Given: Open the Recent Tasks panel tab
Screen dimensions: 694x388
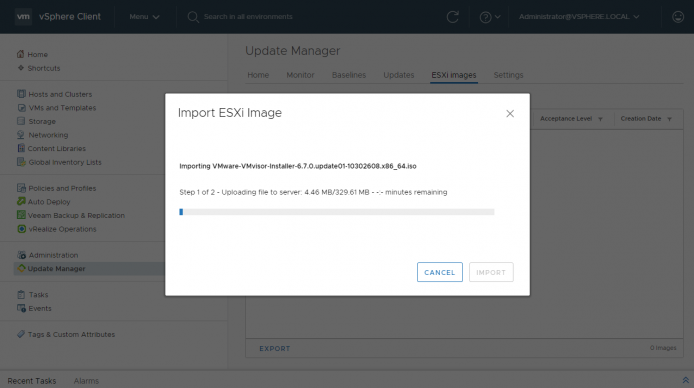Looking at the screenshot, I should pyautogui.click(x=32, y=380).
